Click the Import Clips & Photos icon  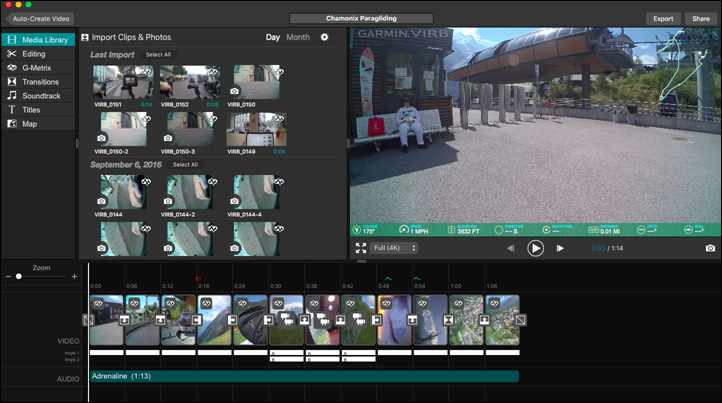85,37
